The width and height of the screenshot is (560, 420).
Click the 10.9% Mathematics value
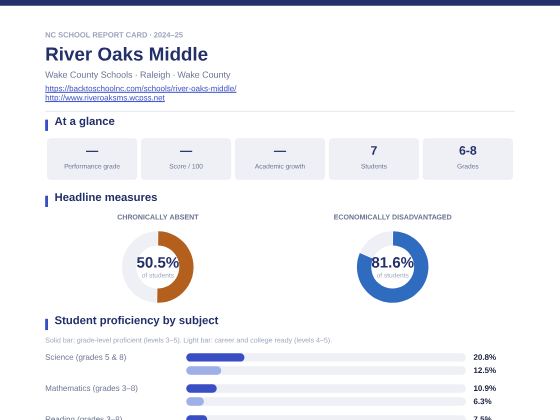(x=485, y=388)
